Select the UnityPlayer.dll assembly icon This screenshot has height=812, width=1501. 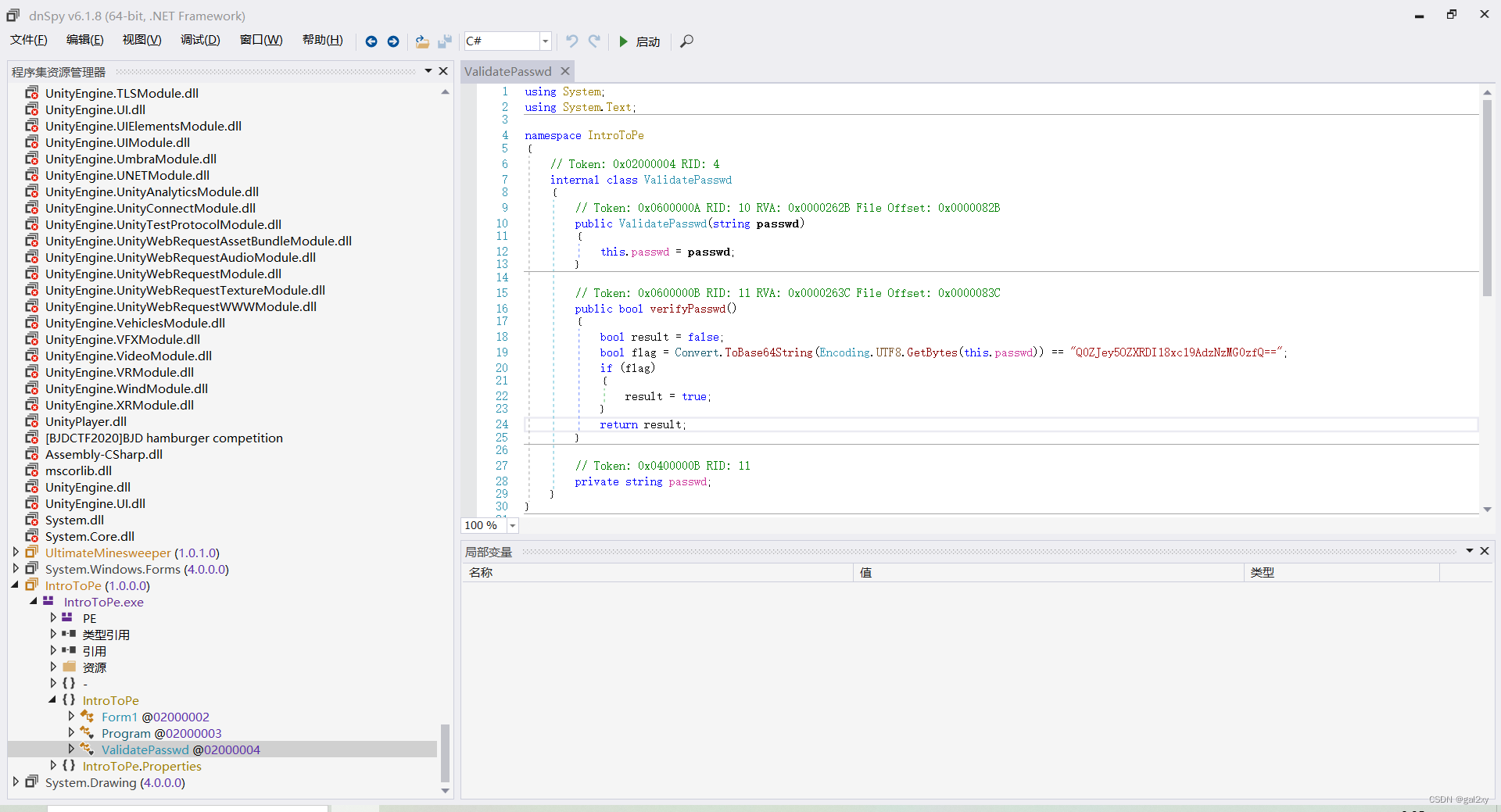coord(32,421)
